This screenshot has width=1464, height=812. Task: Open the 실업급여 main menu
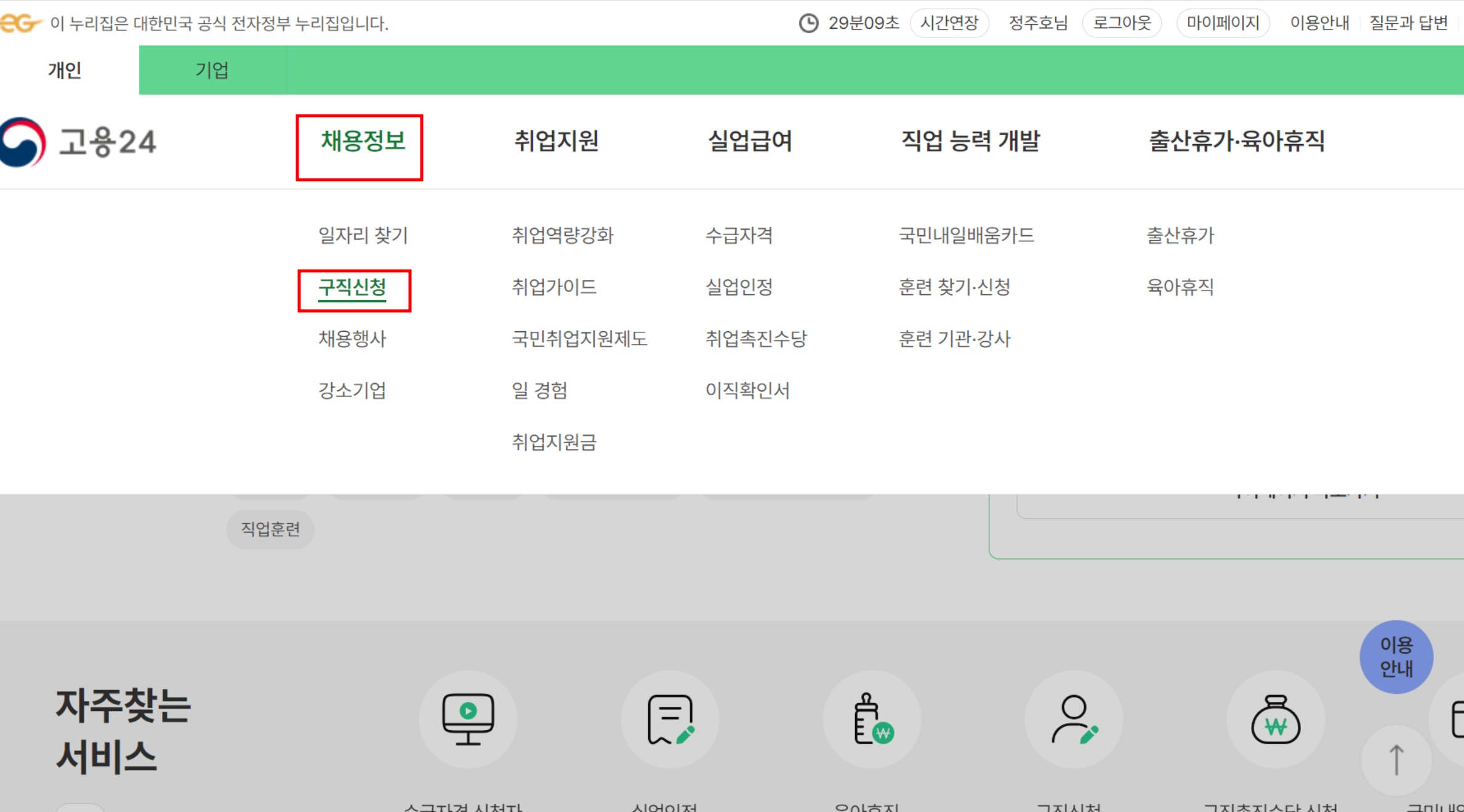click(x=750, y=141)
